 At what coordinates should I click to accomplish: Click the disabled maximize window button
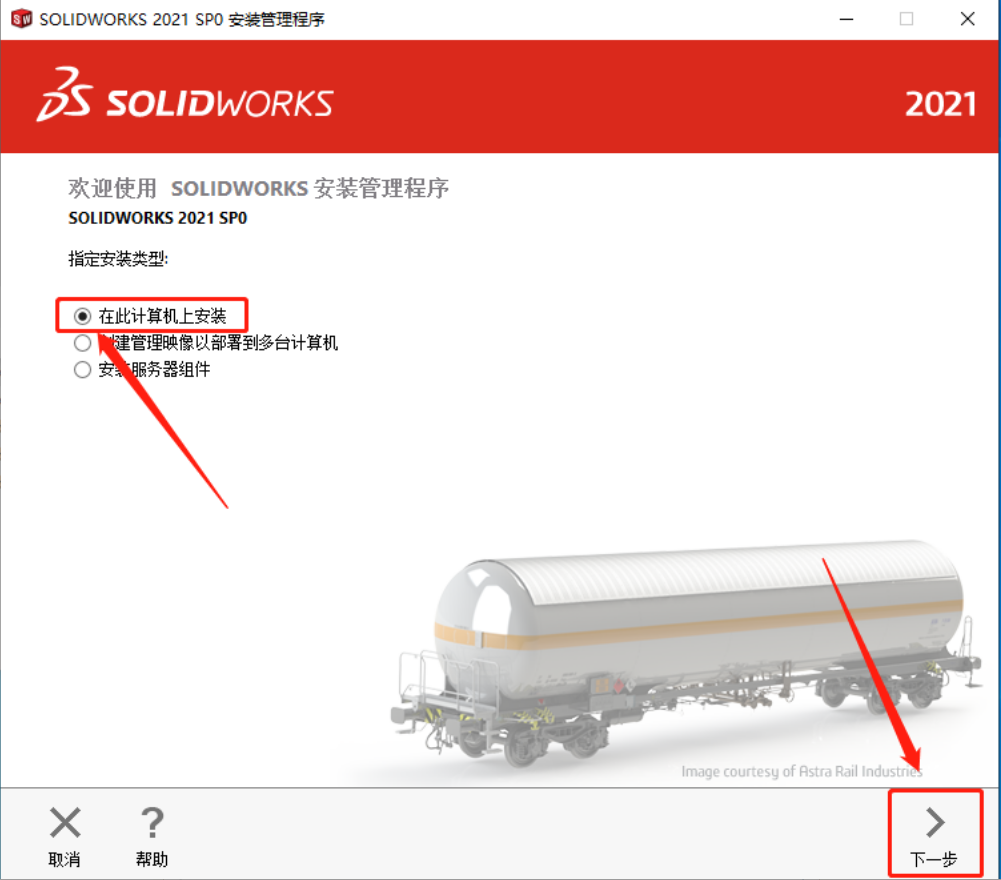point(907,19)
